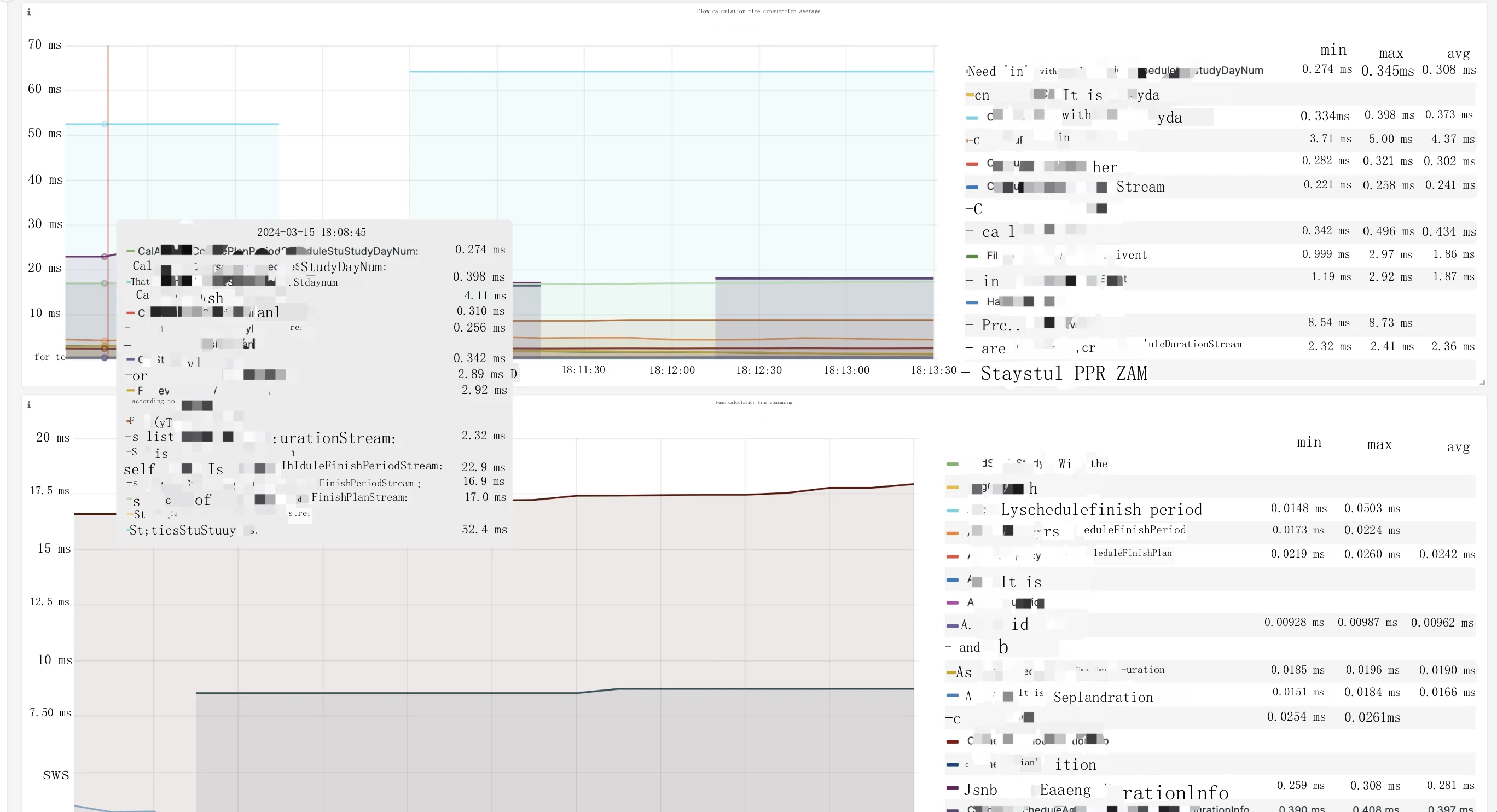The image size is (1497, 812).
Task: Open the 'Flow calculation time consumption average' panel title menu
Action: tap(758, 11)
